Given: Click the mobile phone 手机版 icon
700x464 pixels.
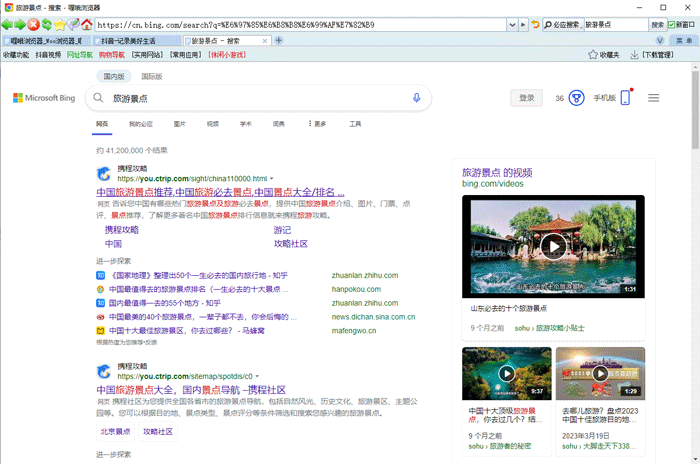Looking at the screenshot, I should tap(626, 98).
